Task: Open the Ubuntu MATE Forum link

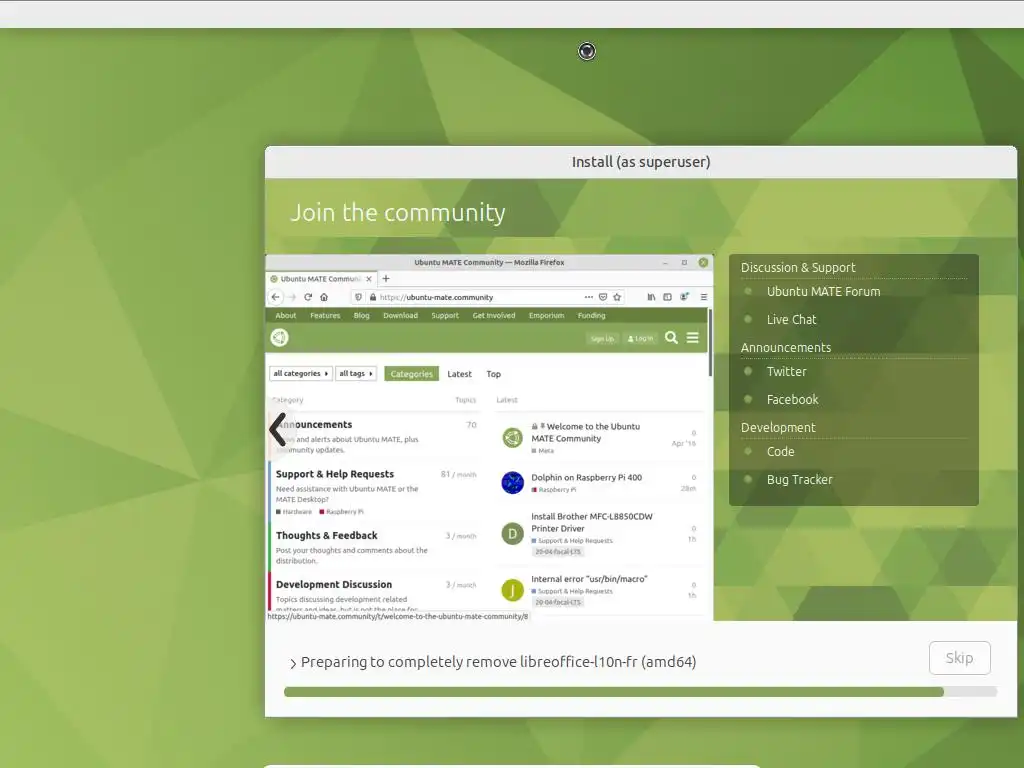Action: pyautogui.click(x=823, y=291)
